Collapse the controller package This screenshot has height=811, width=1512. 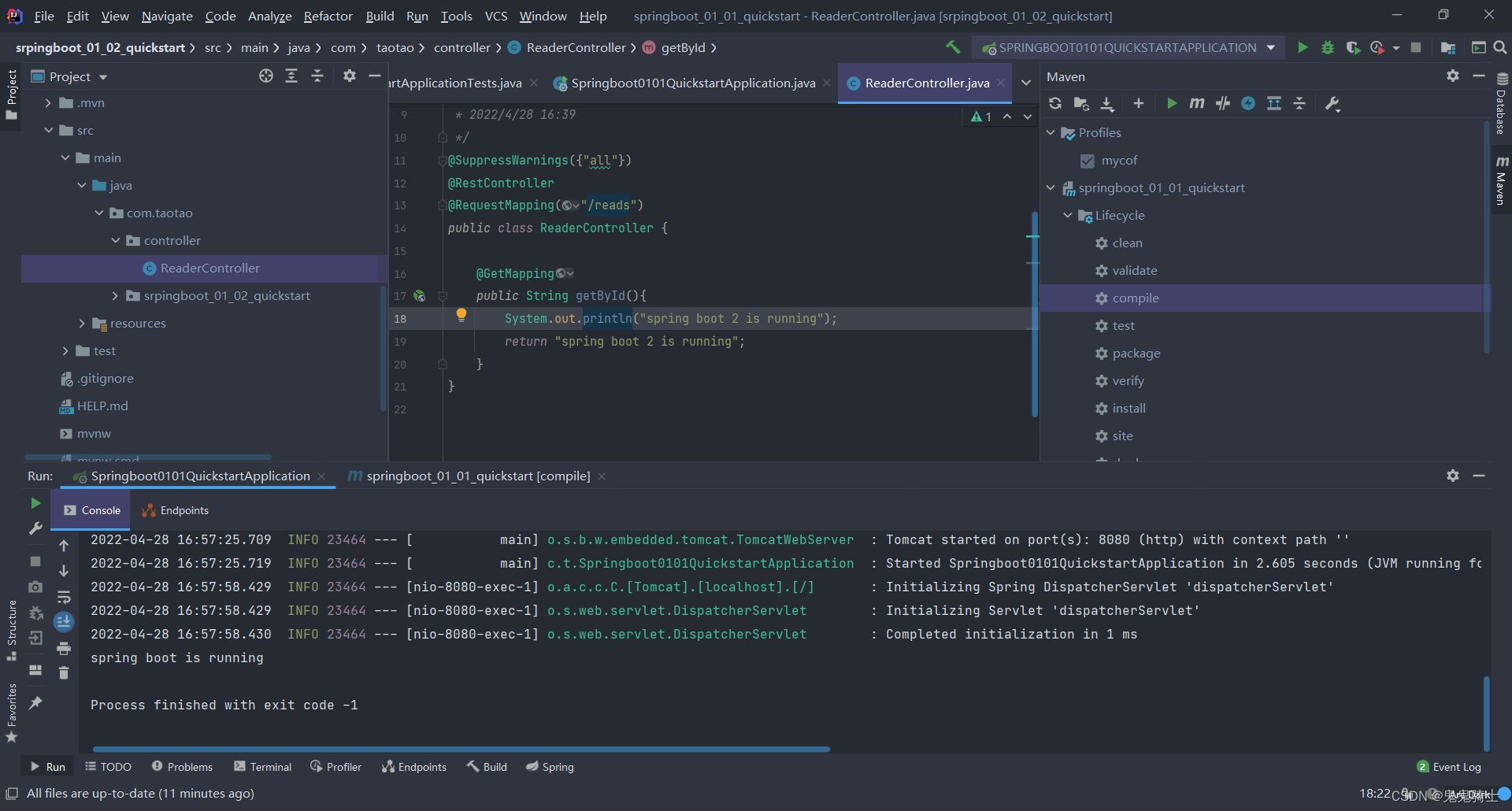coord(116,240)
